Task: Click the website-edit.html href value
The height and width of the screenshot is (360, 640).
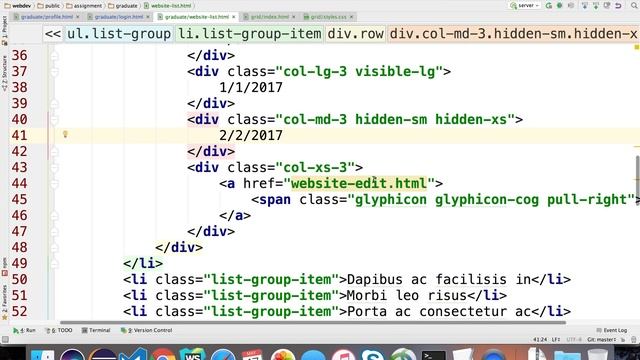Action: 359,184
